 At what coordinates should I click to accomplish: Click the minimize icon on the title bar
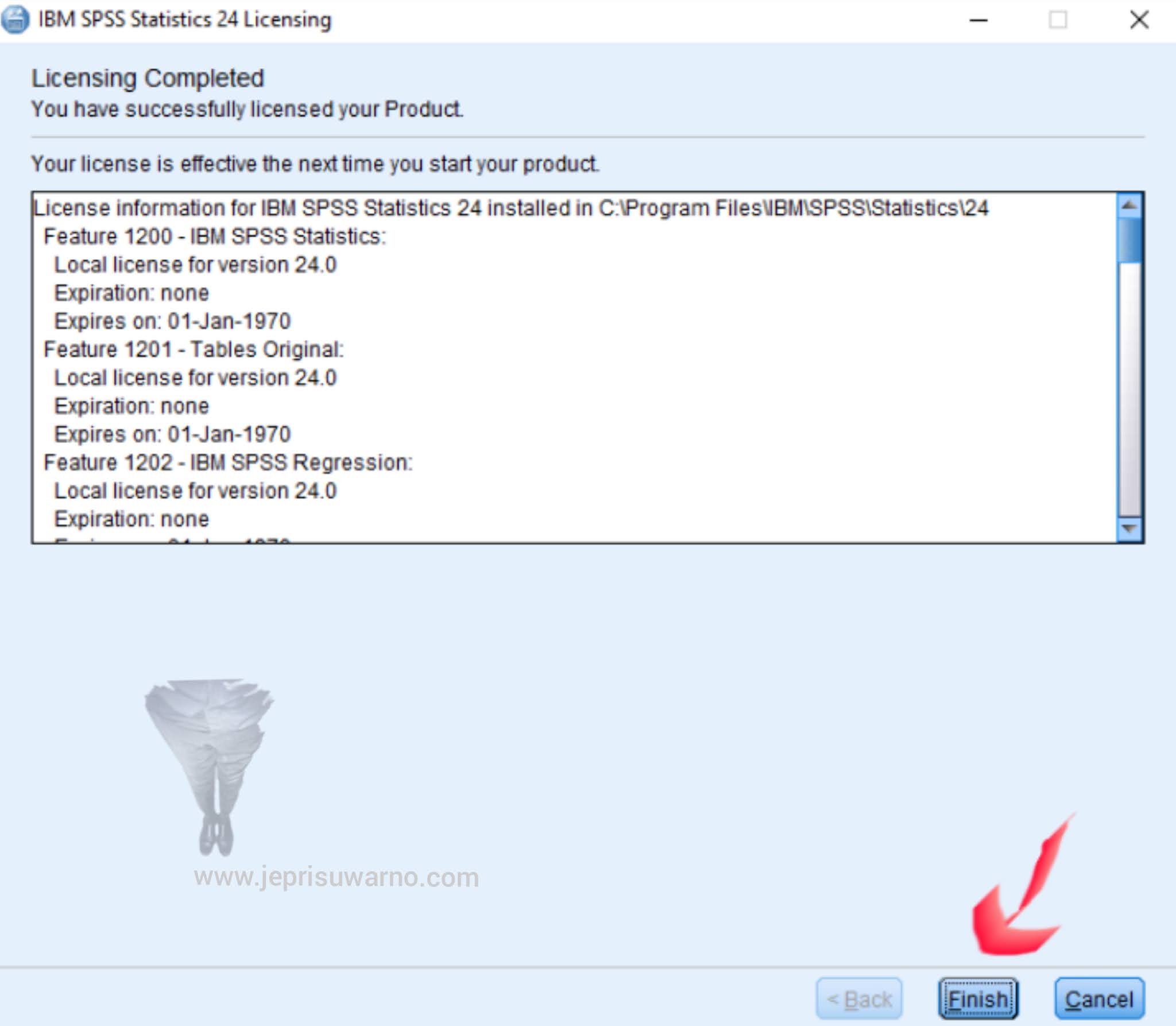coord(978,20)
